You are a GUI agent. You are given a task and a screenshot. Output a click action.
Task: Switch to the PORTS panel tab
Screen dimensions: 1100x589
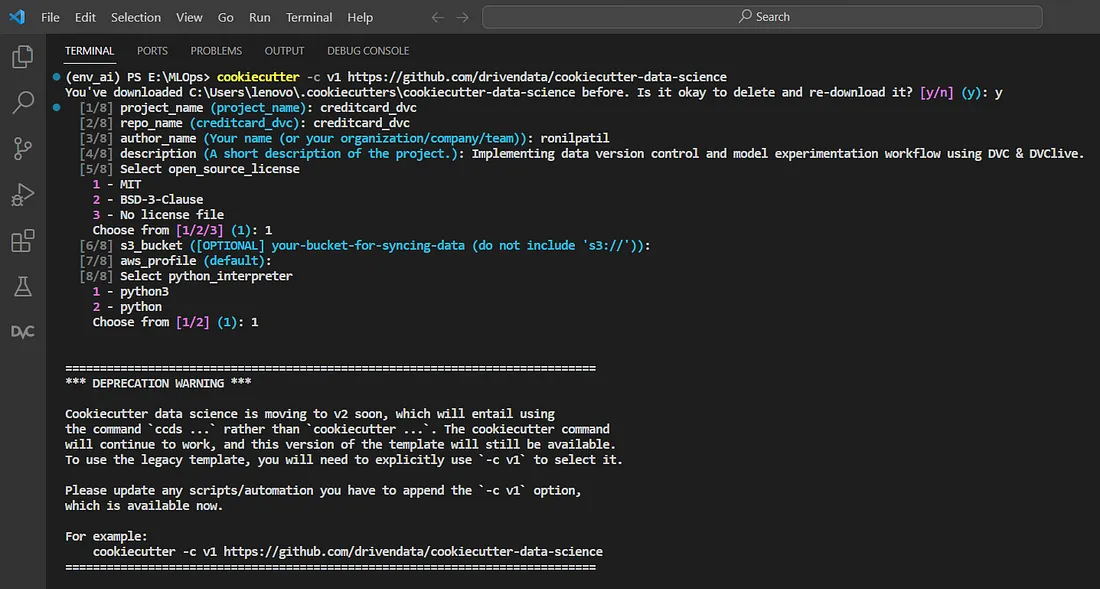click(152, 50)
